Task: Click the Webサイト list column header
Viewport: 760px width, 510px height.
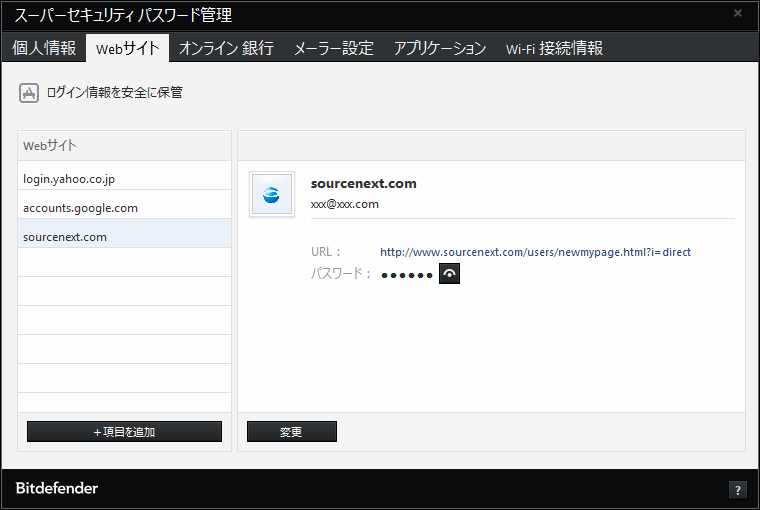Action: [x=125, y=145]
